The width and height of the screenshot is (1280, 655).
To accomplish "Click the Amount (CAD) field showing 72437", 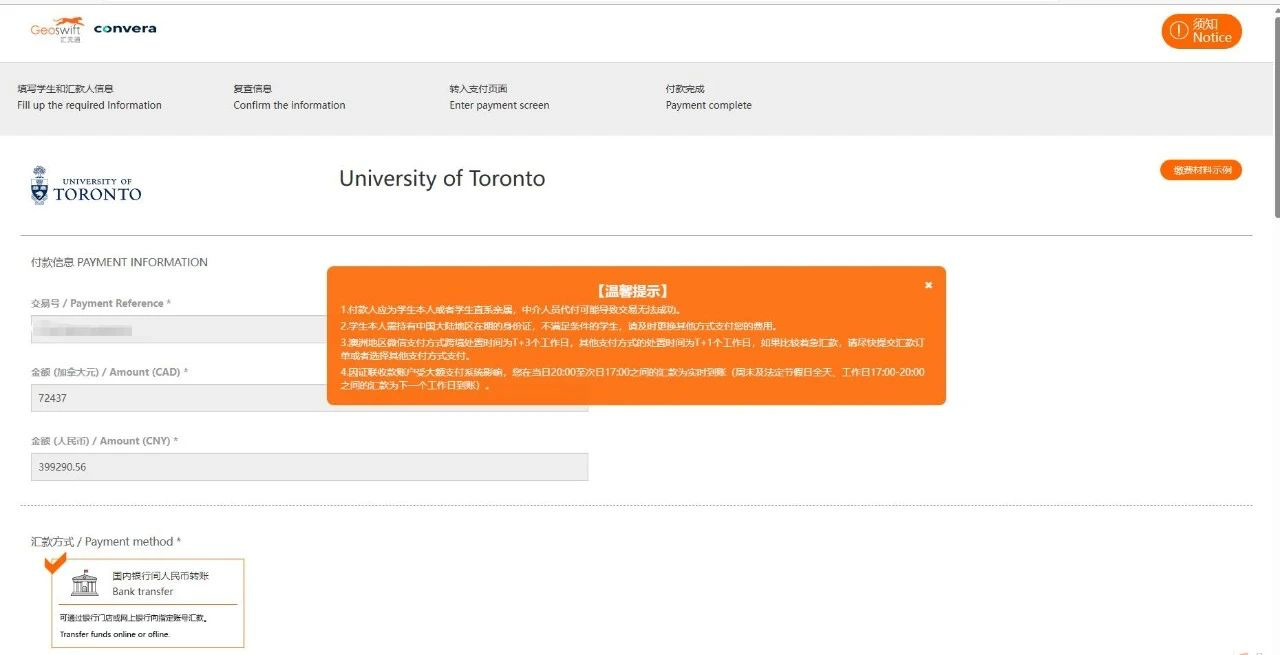I will [309, 398].
